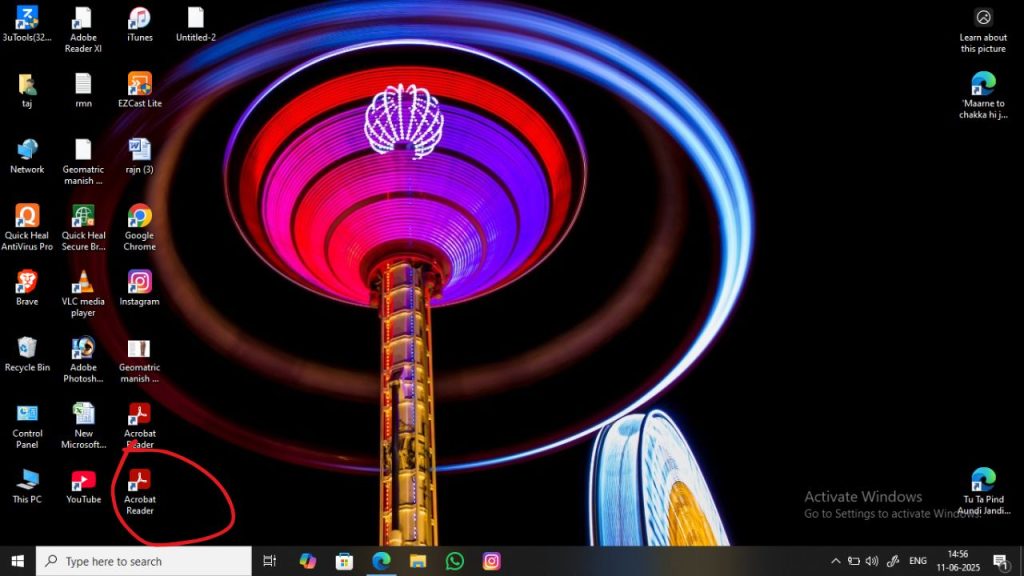Open Instagram from the taskbar
The height and width of the screenshot is (576, 1024).
pos(491,561)
